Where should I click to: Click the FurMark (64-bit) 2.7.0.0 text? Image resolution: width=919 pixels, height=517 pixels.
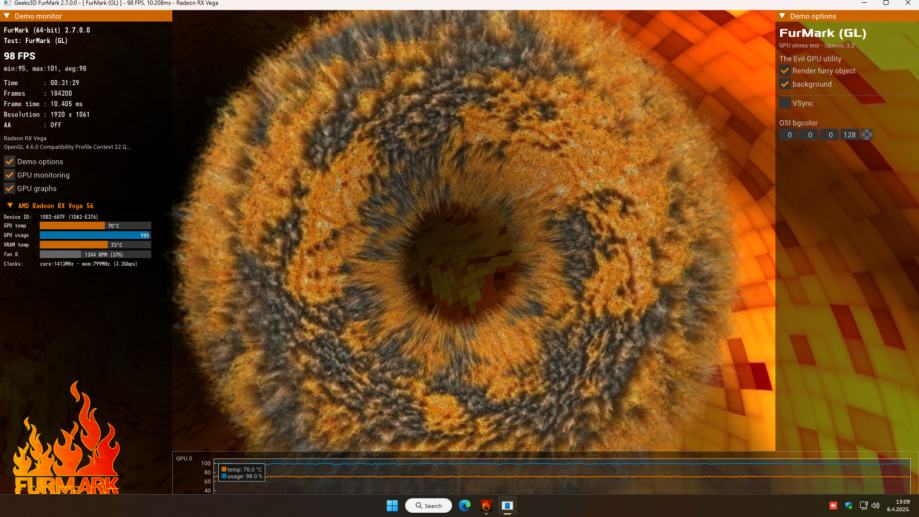coord(47,30)
